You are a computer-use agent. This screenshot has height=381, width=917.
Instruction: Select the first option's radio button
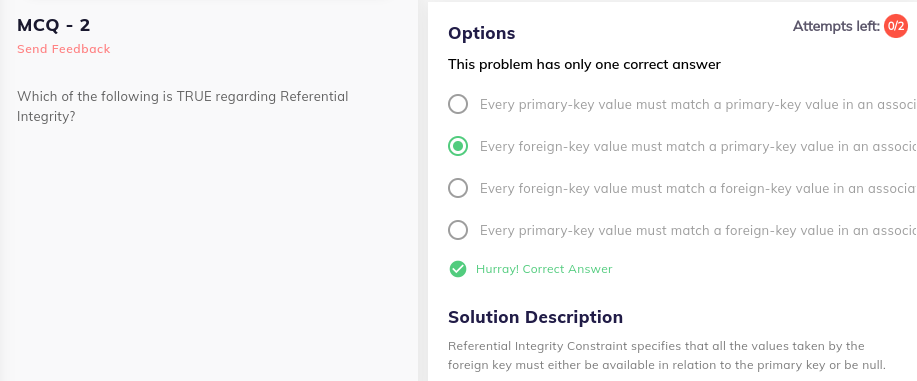[x=458, y=104]
